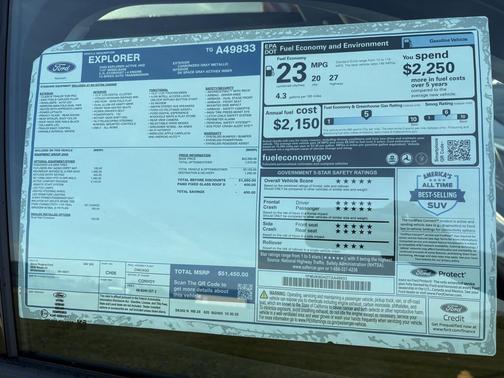This screenshot has height=378, width=504.
Task: Click the TOTAL MSRP $51,450.00 line
Action: (211, 273)
